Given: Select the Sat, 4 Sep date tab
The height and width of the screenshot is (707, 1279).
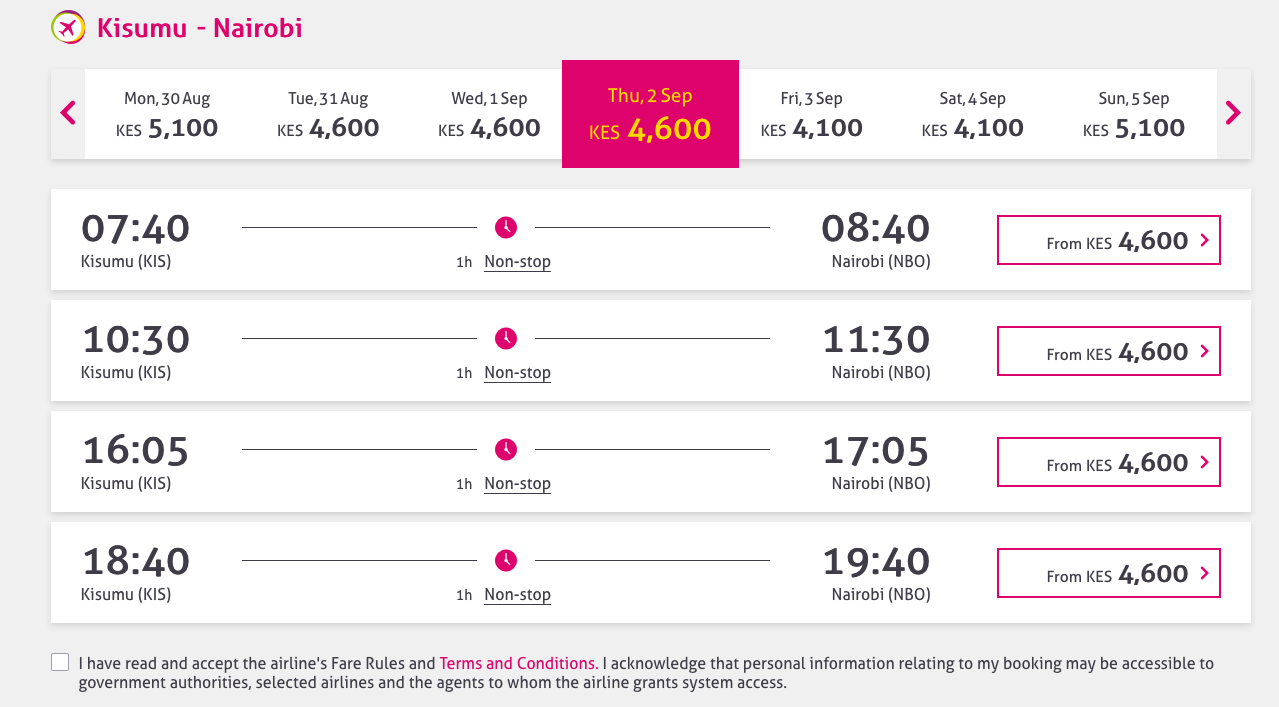Looking at the screenshot, I should point(972,113).
